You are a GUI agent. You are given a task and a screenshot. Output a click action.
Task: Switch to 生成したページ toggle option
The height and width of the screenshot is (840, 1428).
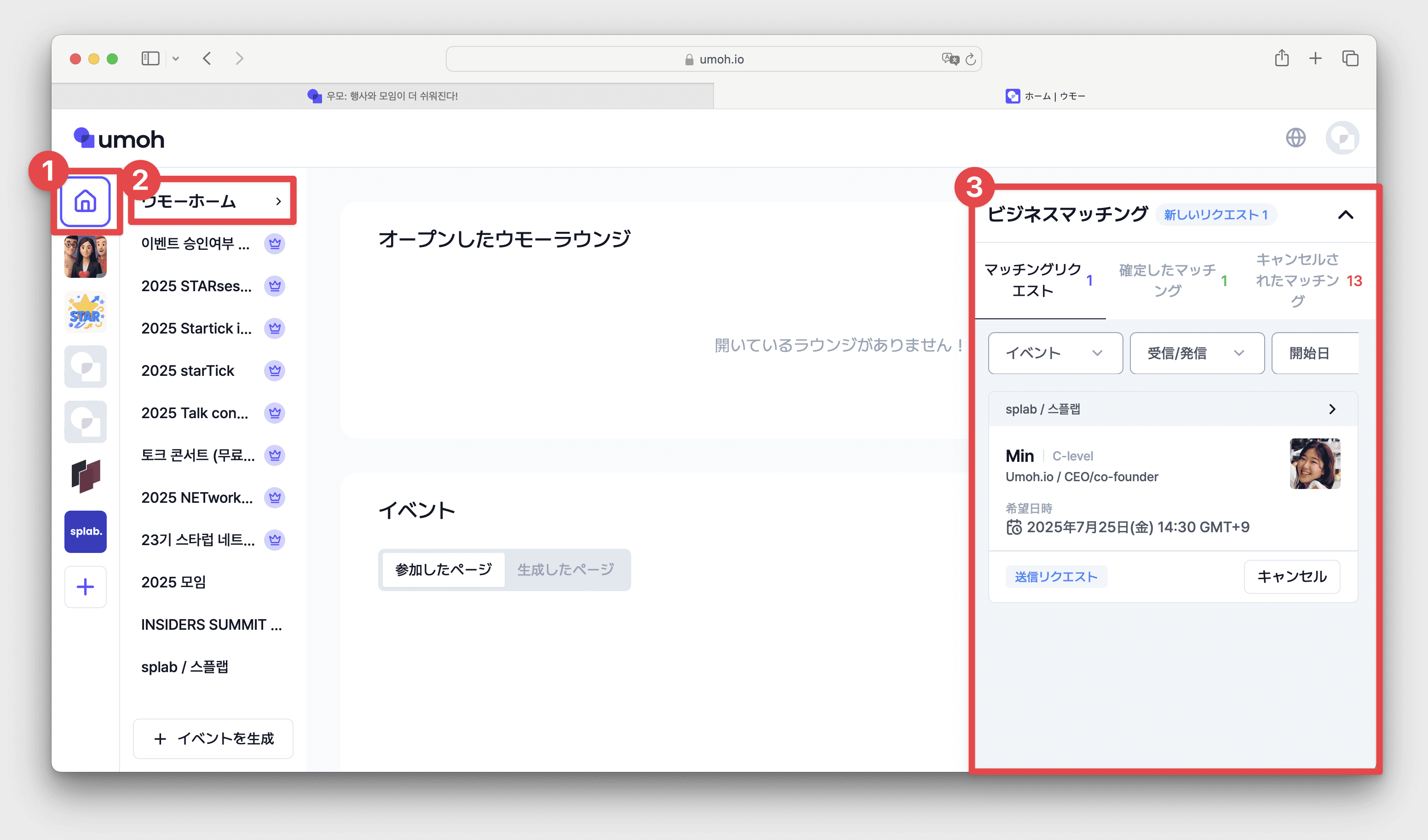coord(565,570)
